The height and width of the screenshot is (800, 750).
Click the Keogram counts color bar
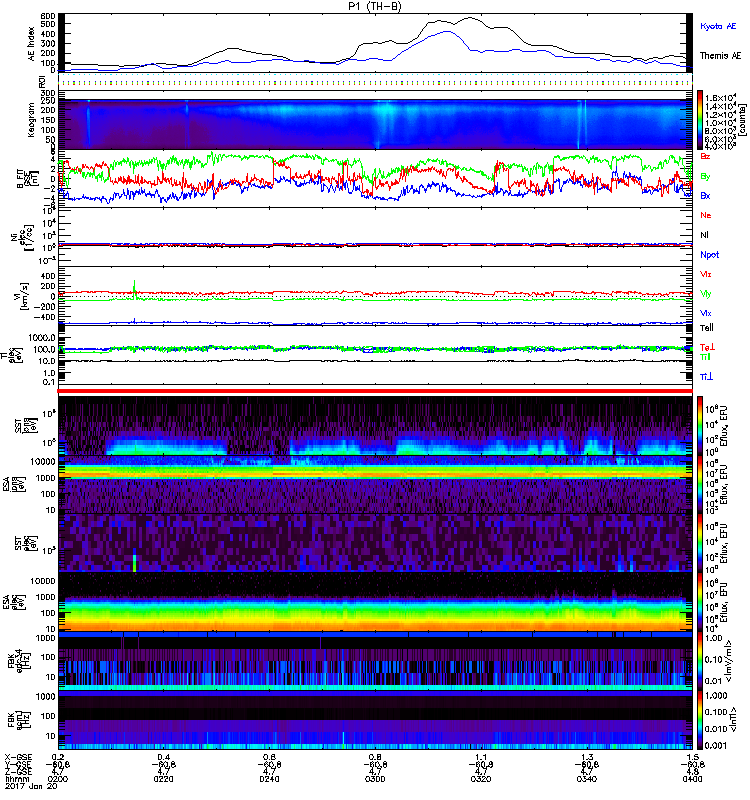[x=700, y=120]
